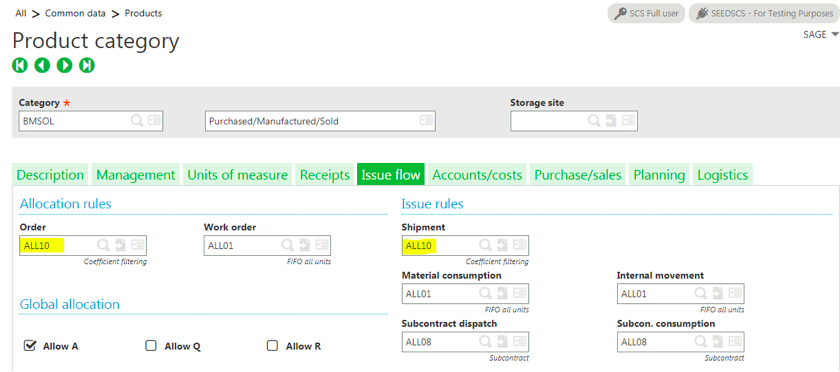Click Order field search magnifier icon
The image size is (840, 372).
(103, 245)
